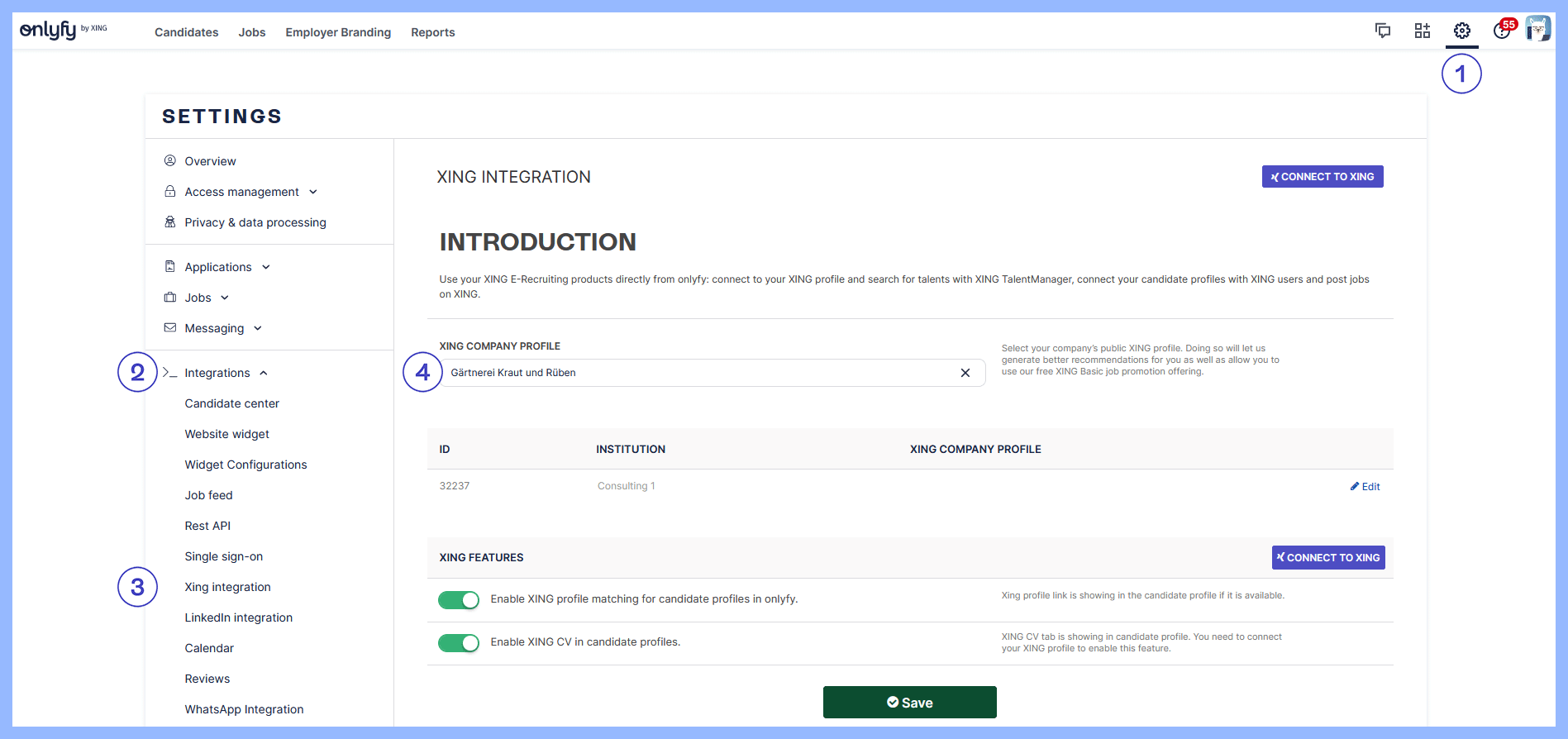
Task: Select the Consulting 1 institution cell
Action: [x=627, y=486]
